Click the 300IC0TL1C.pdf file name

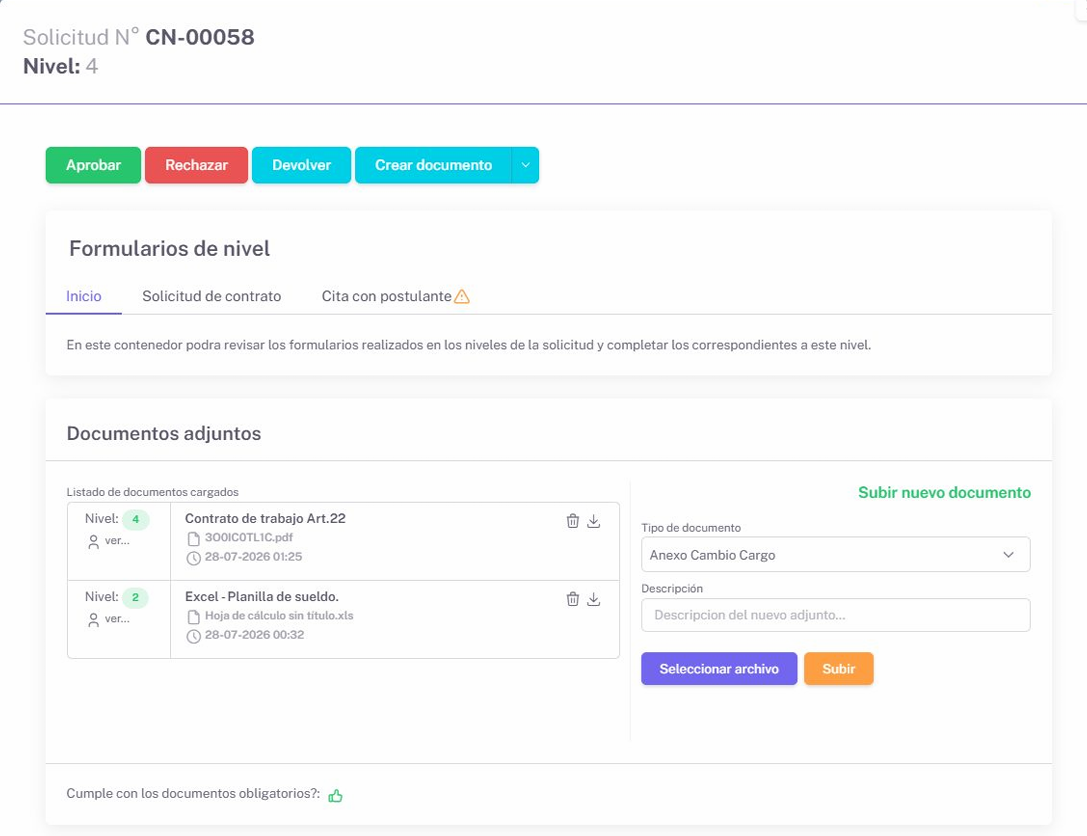pos(249,537)
